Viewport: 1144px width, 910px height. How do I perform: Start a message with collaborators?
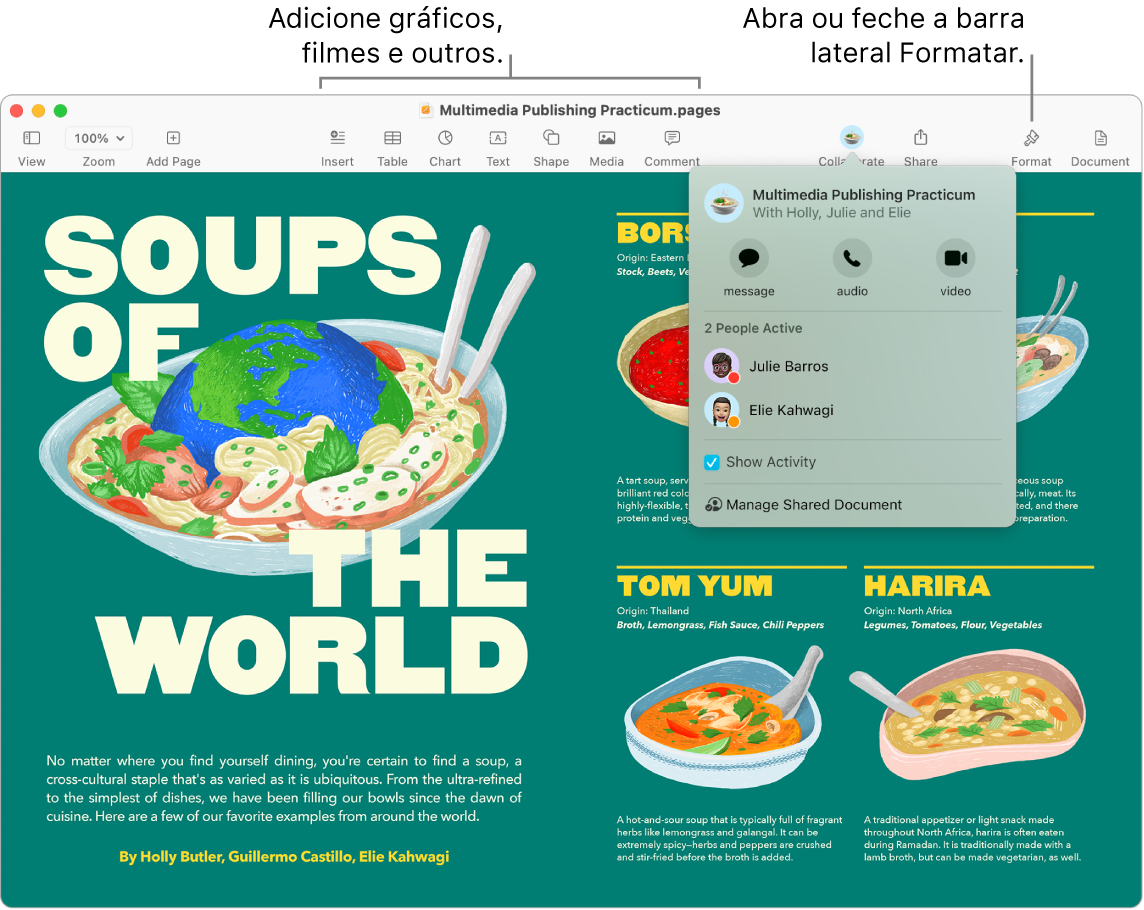pos(749,258)
